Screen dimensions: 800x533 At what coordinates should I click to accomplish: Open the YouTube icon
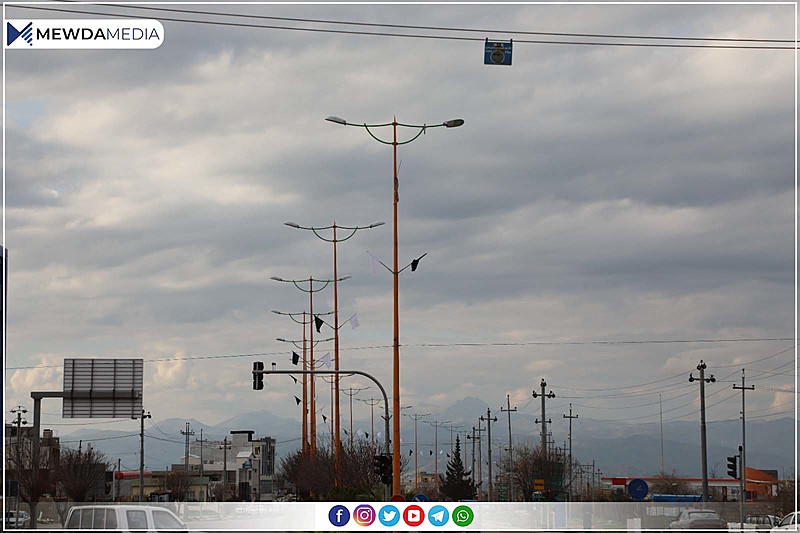(x=414, y=516)
